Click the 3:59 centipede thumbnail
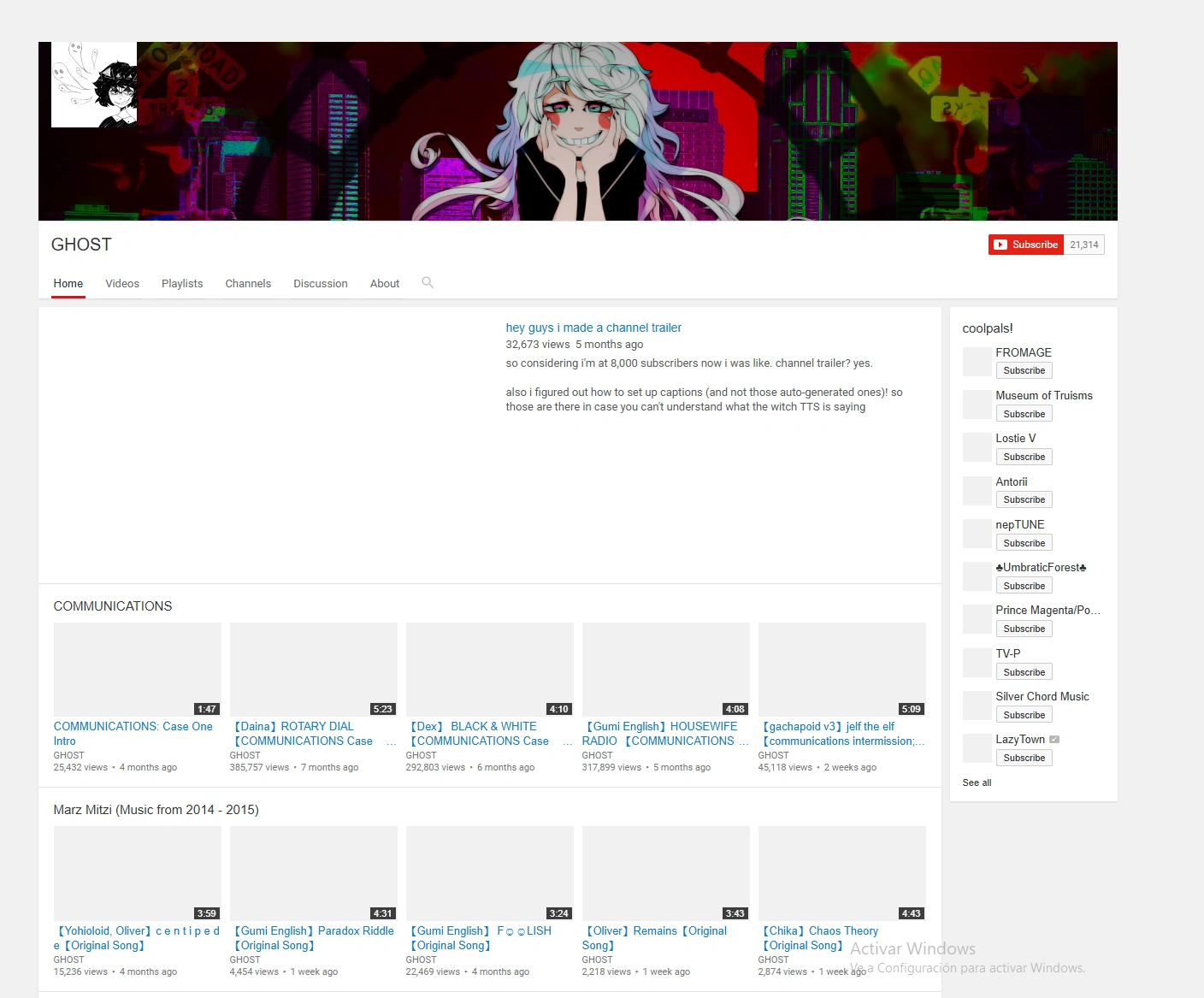 tap(137, 873)
